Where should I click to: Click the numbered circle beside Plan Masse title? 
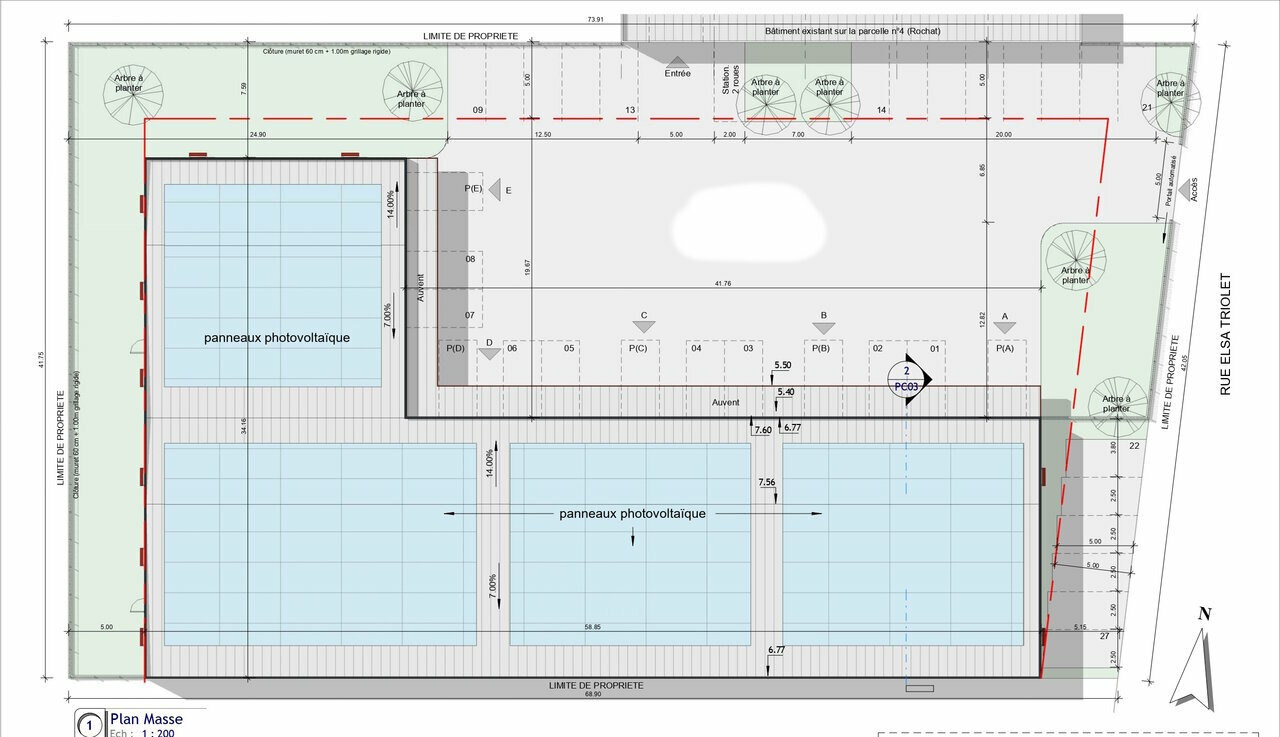pyautogui.click(x=90, y=724)
